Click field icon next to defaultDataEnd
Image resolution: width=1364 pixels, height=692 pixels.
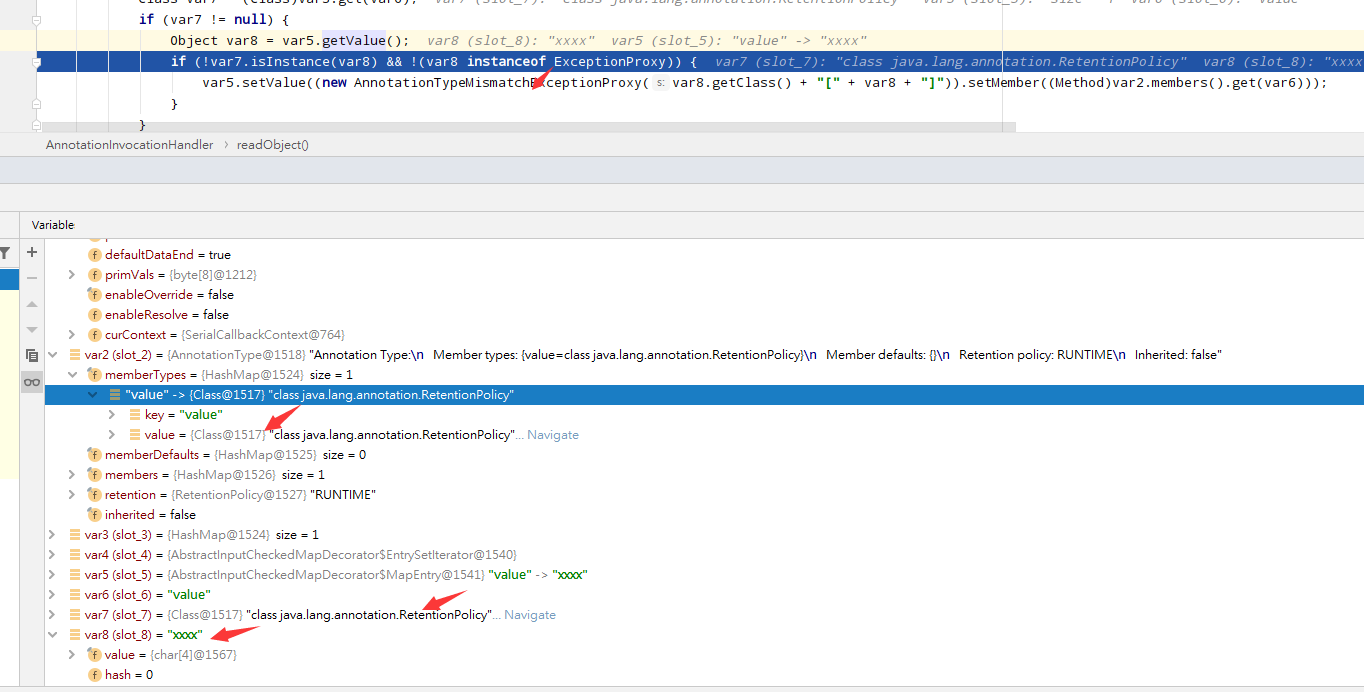point(95,255)
